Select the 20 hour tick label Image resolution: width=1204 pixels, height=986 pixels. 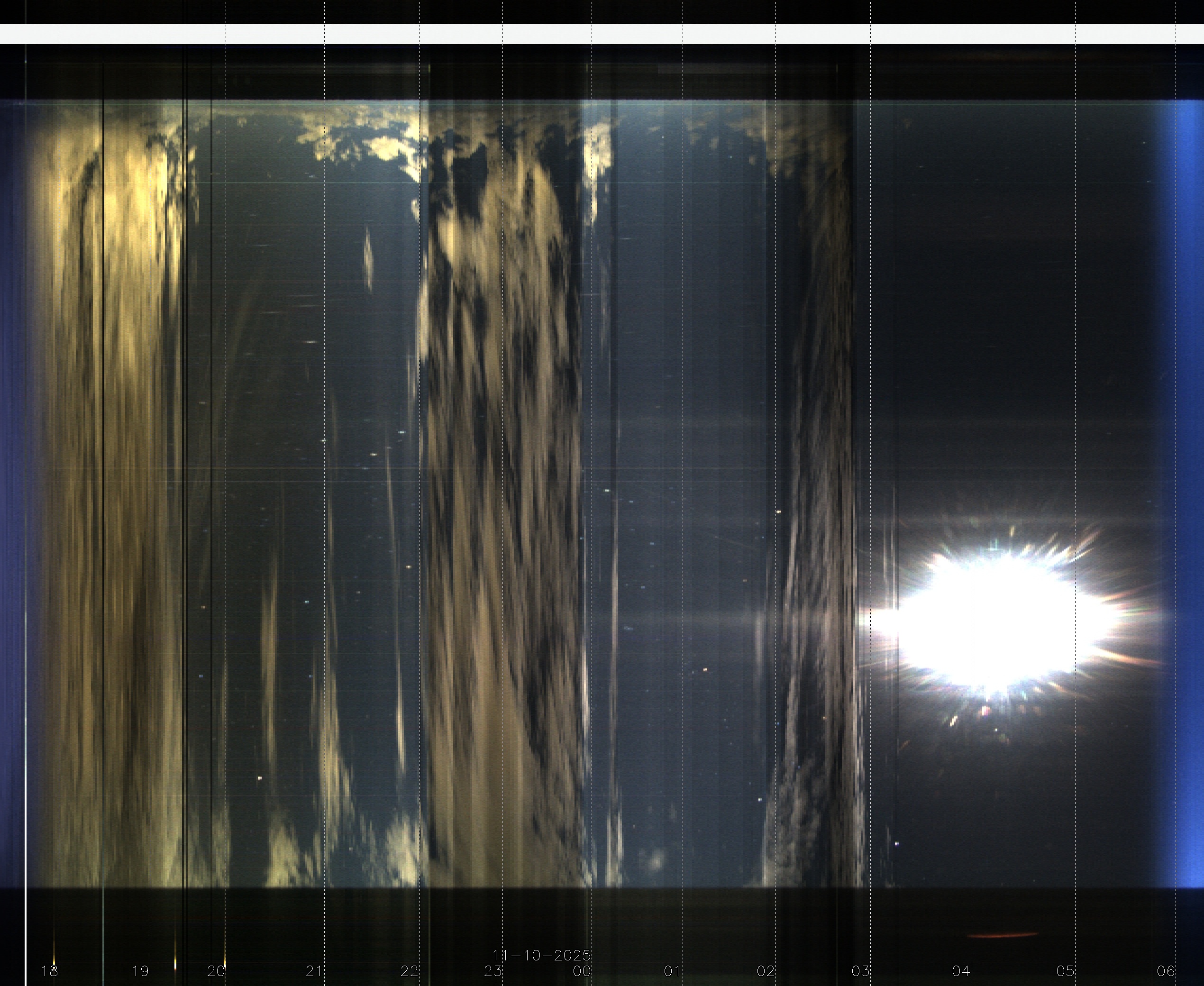(216, 971)
